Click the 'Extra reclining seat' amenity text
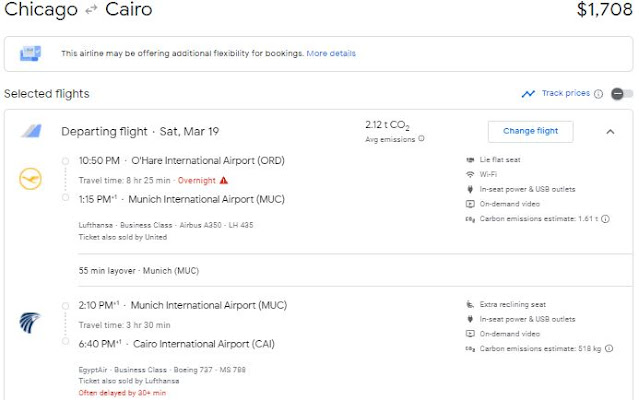This screenshot has height=400, width=639. click(513, 304)
